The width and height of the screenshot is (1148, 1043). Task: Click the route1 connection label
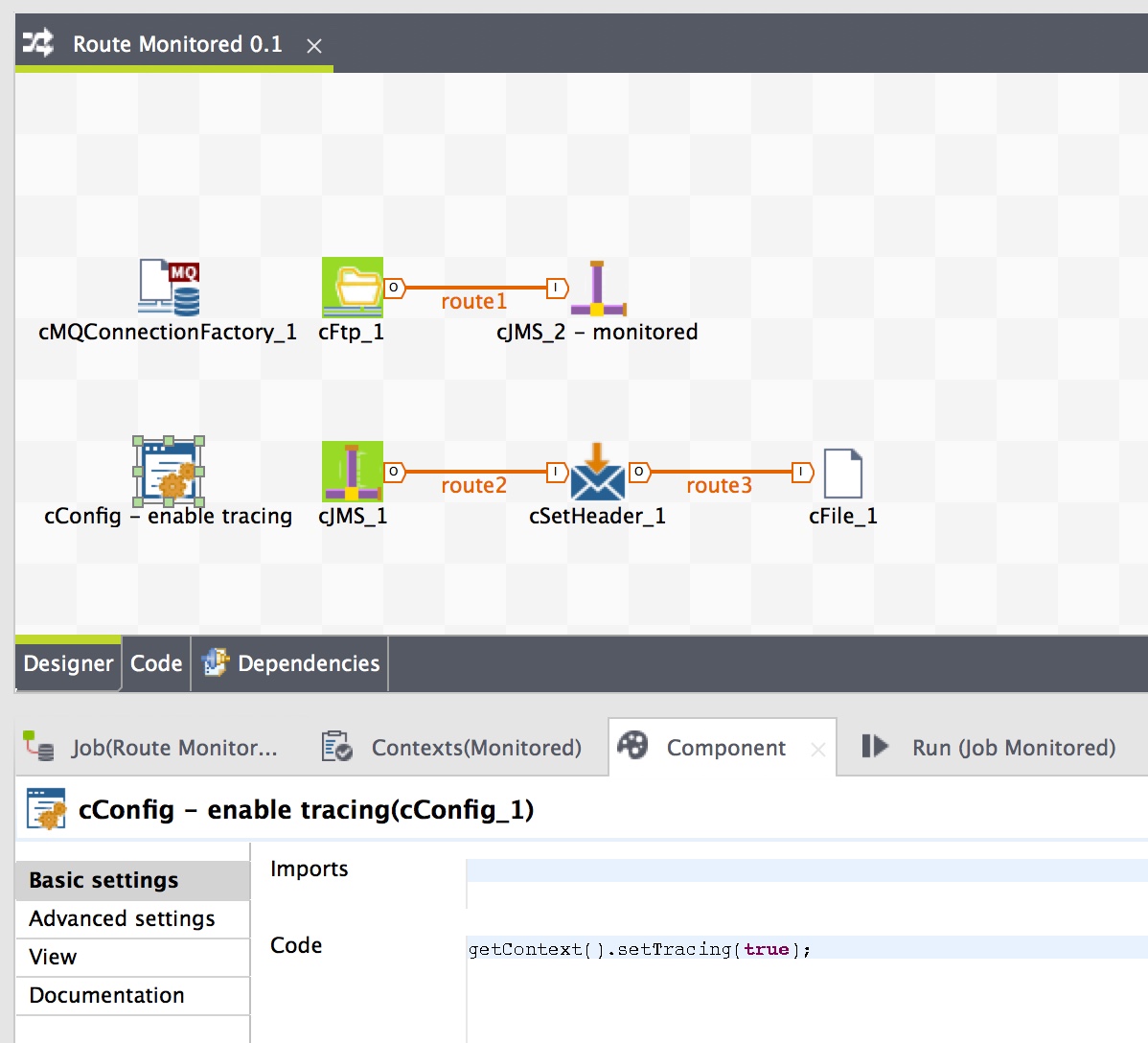pos(473,300)
